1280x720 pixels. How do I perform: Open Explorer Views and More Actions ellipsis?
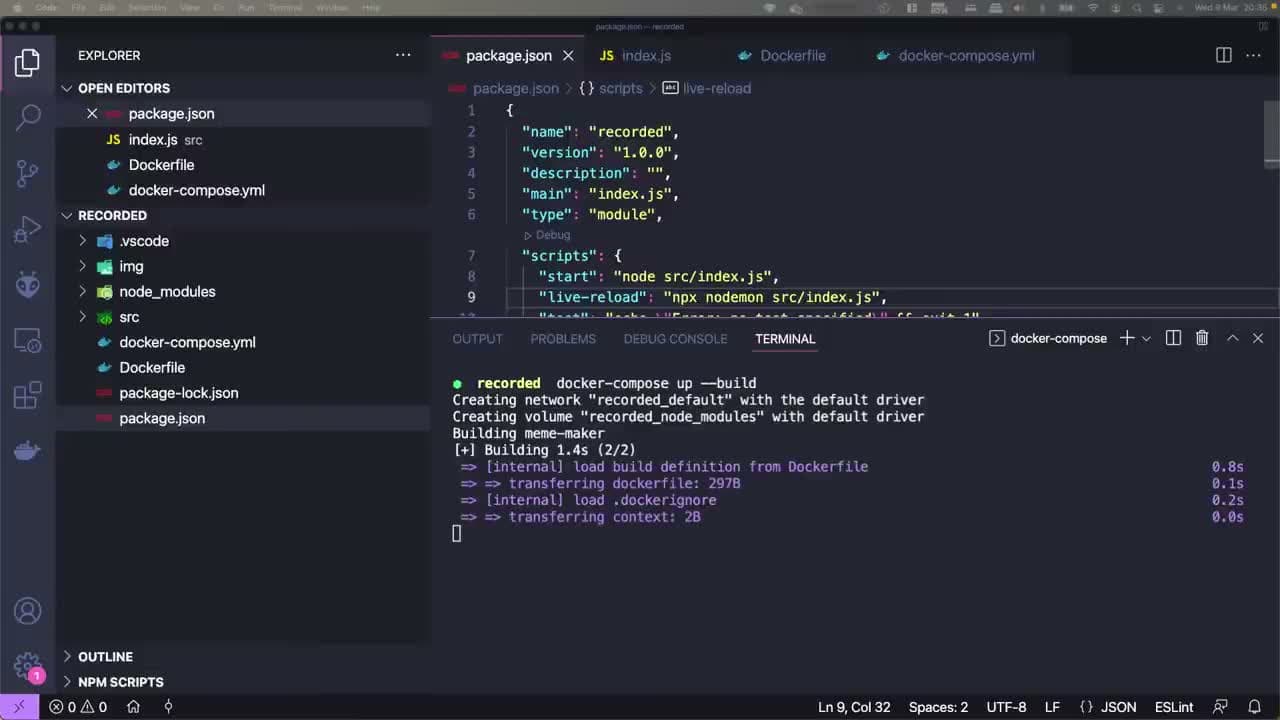point(403,55)
